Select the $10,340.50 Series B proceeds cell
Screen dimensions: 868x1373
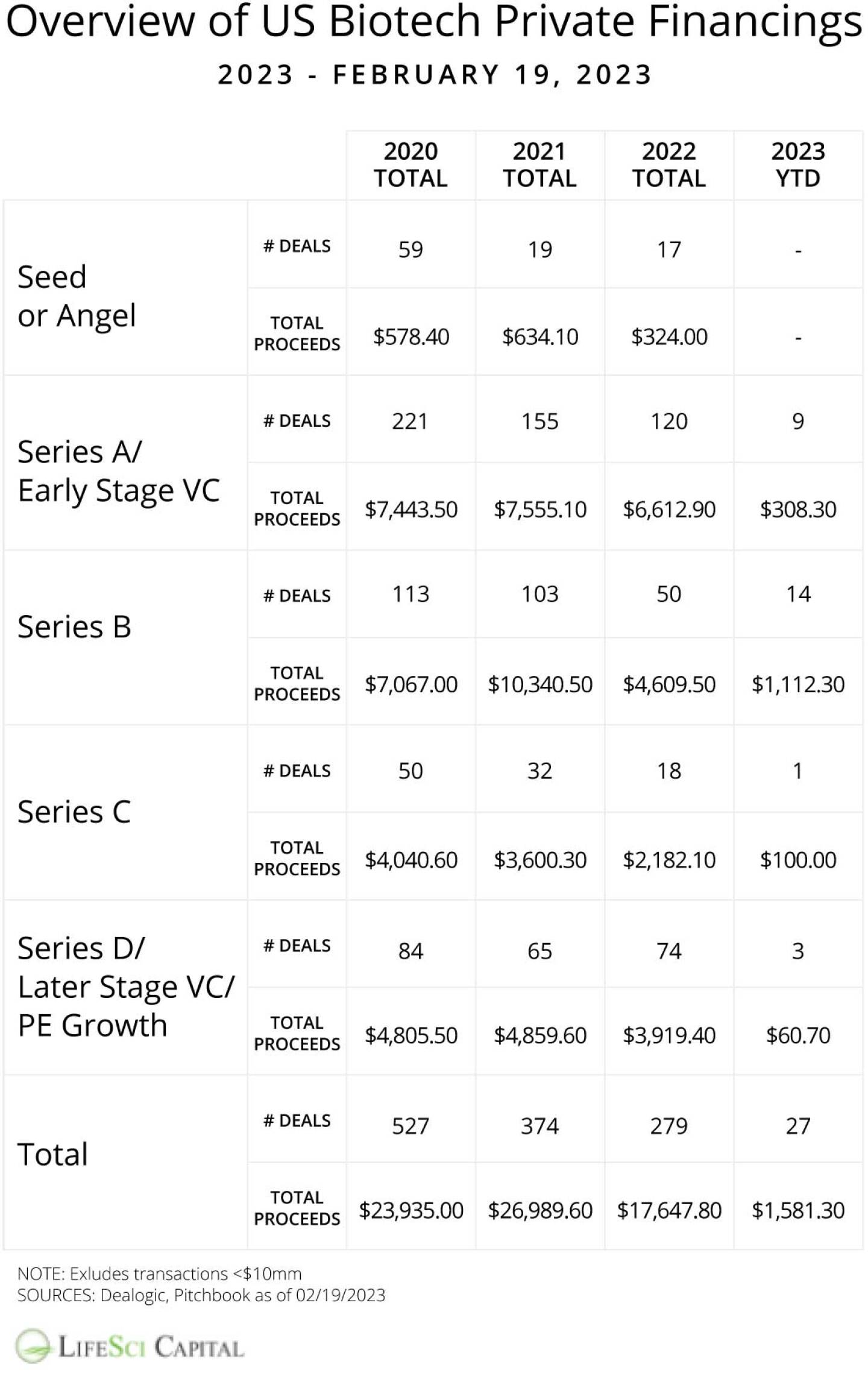[539, 684]
